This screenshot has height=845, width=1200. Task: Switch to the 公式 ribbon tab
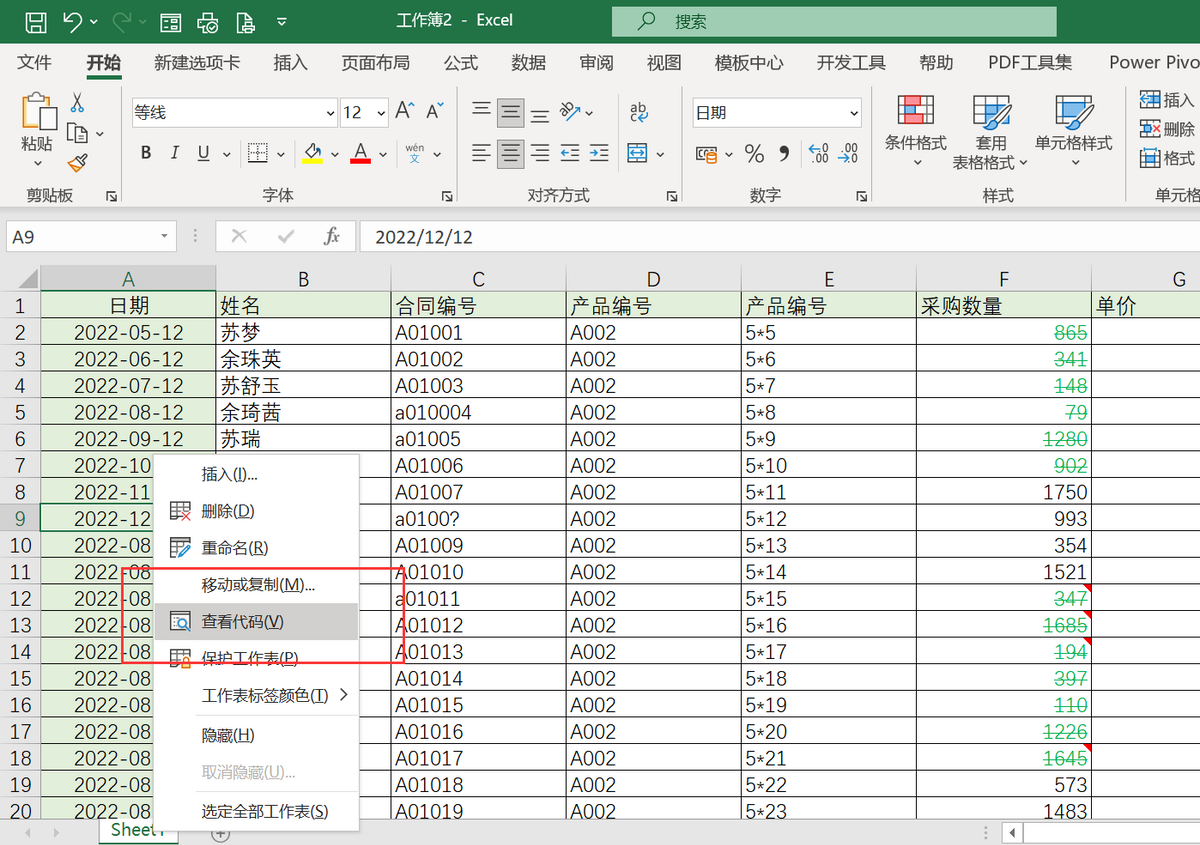(x=460, y=62)
